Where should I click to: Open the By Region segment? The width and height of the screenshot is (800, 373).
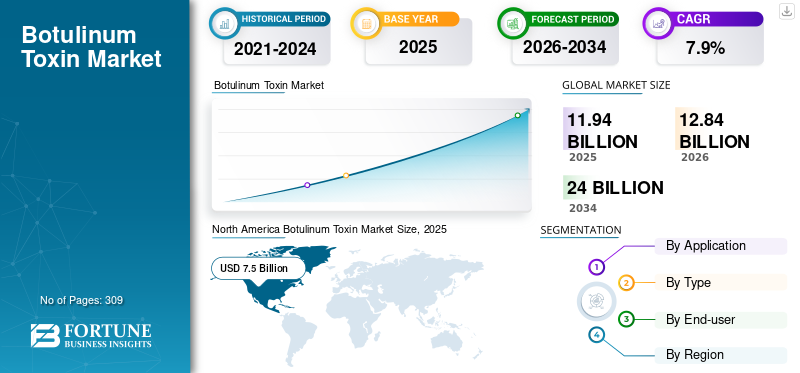click(x=720, y=355)
